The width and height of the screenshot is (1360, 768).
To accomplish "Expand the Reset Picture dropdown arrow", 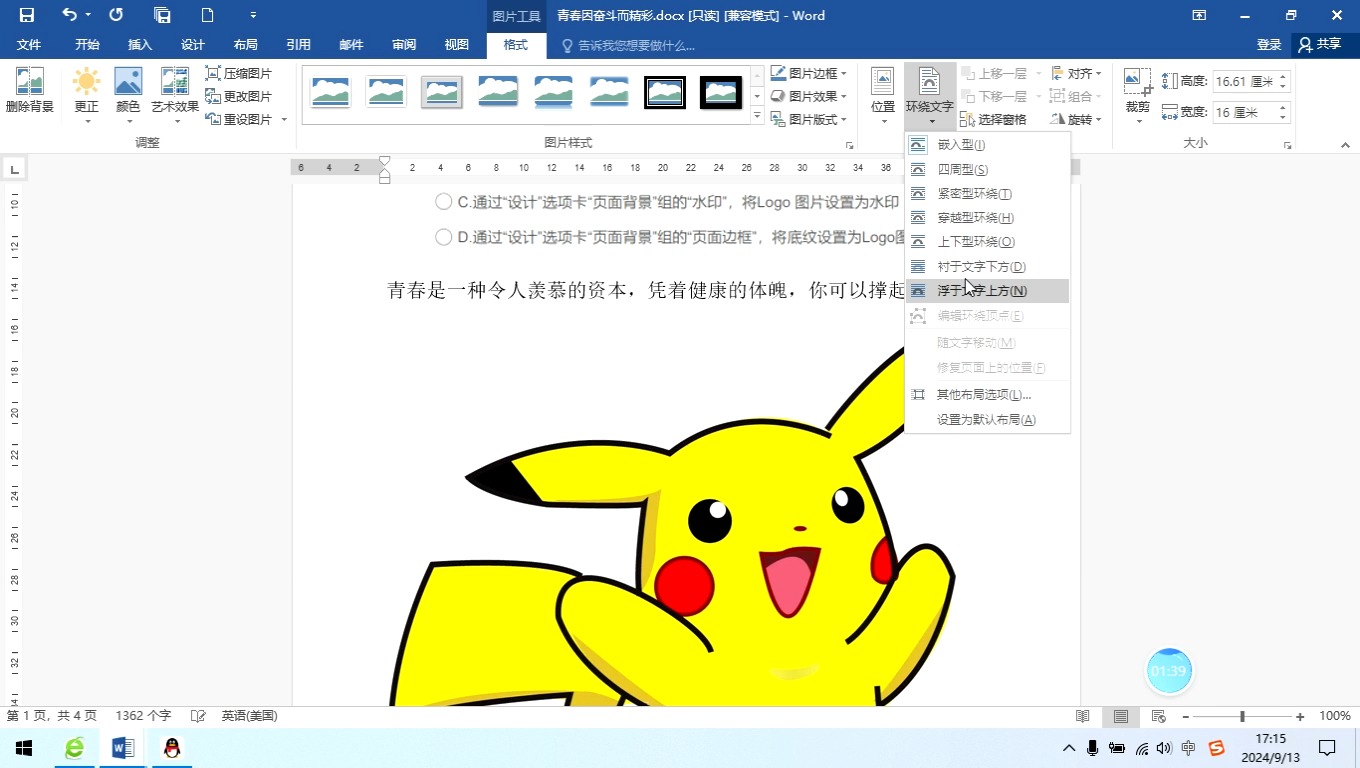I will click(284, 119).
